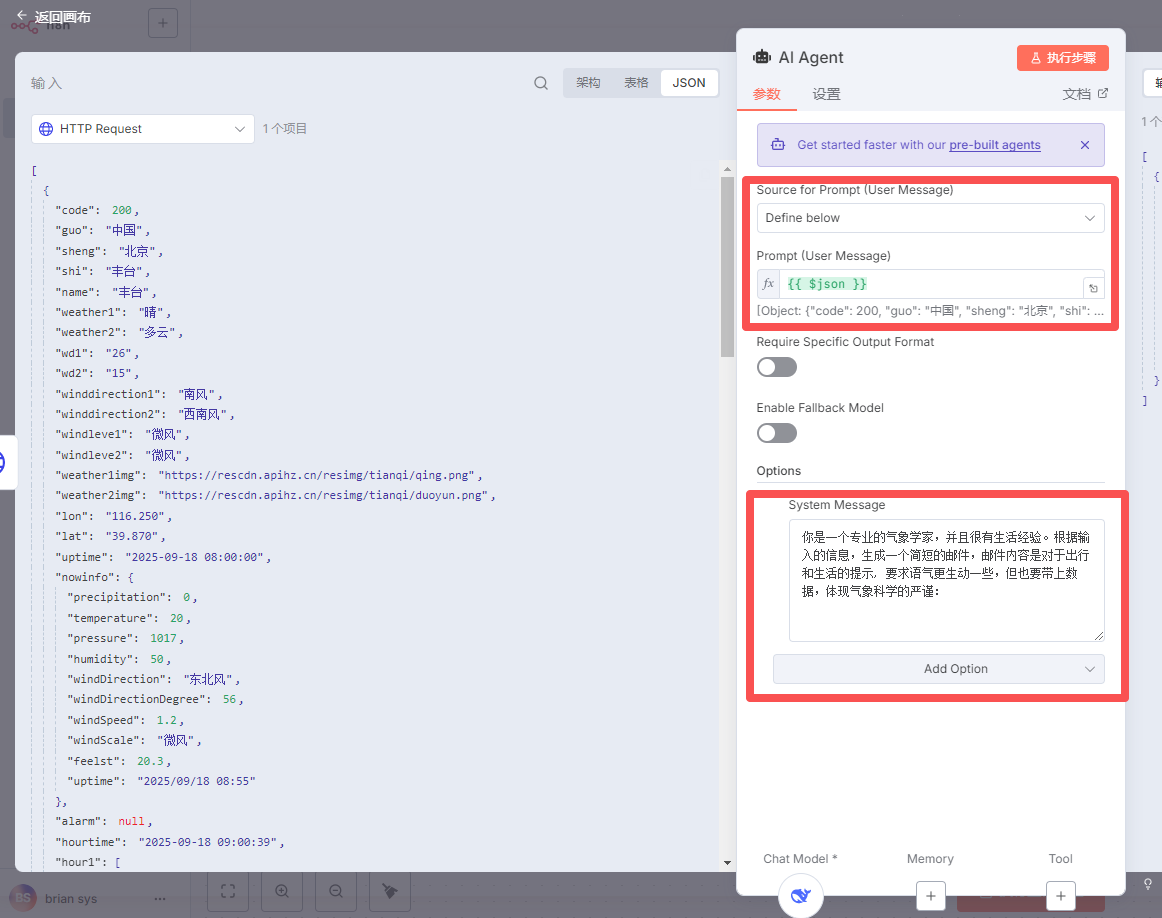Add a Memory sub-node with plus
The image size is (1162, 918).
[930, 896]
